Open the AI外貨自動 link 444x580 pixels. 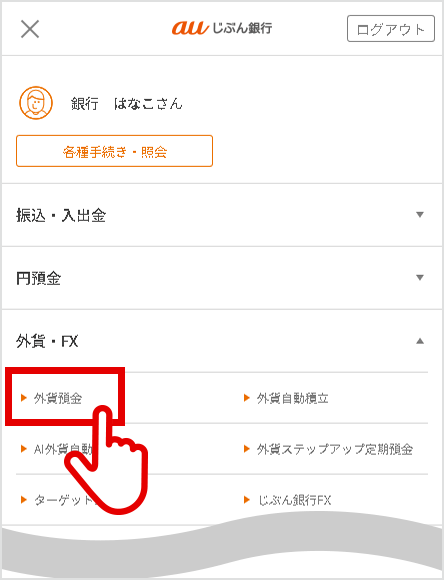point(63,449)
